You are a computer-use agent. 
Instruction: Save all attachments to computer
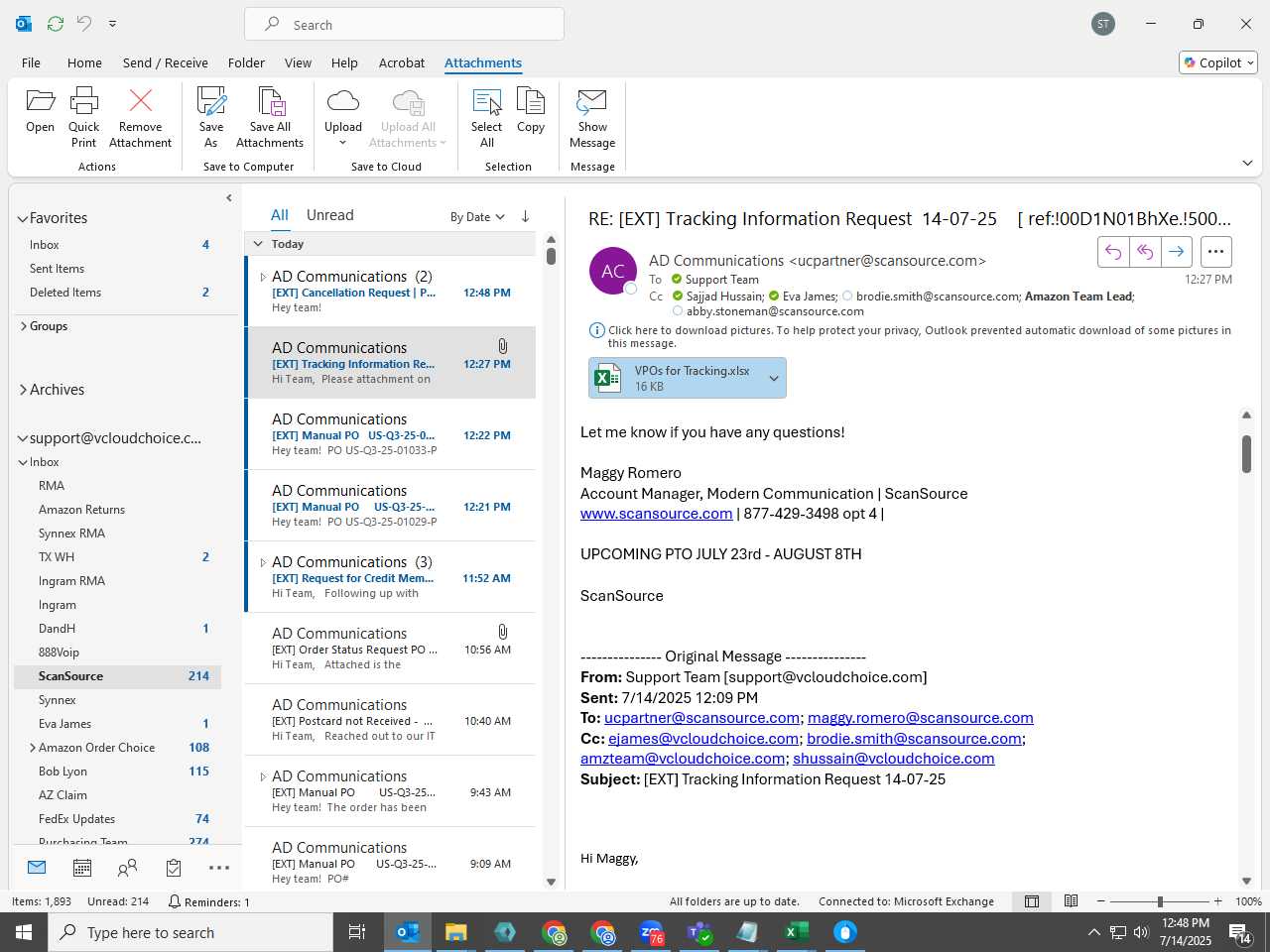pyautogui.click(x=270, y=117)
